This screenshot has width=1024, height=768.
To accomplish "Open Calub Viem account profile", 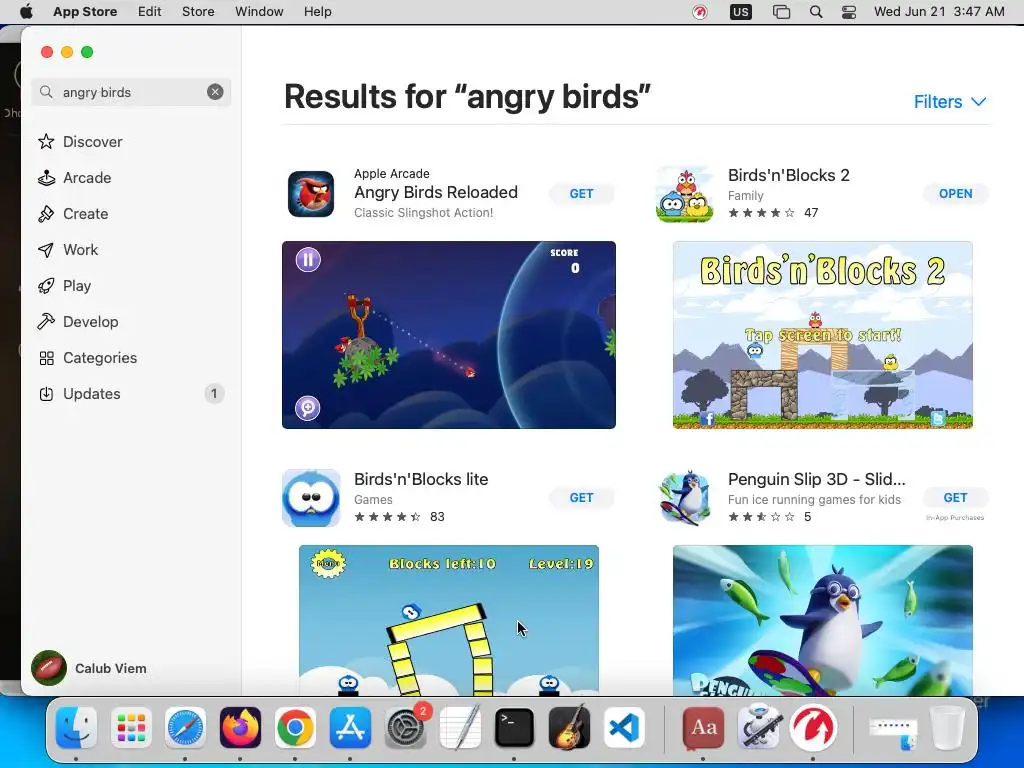I will coord(89,668).
